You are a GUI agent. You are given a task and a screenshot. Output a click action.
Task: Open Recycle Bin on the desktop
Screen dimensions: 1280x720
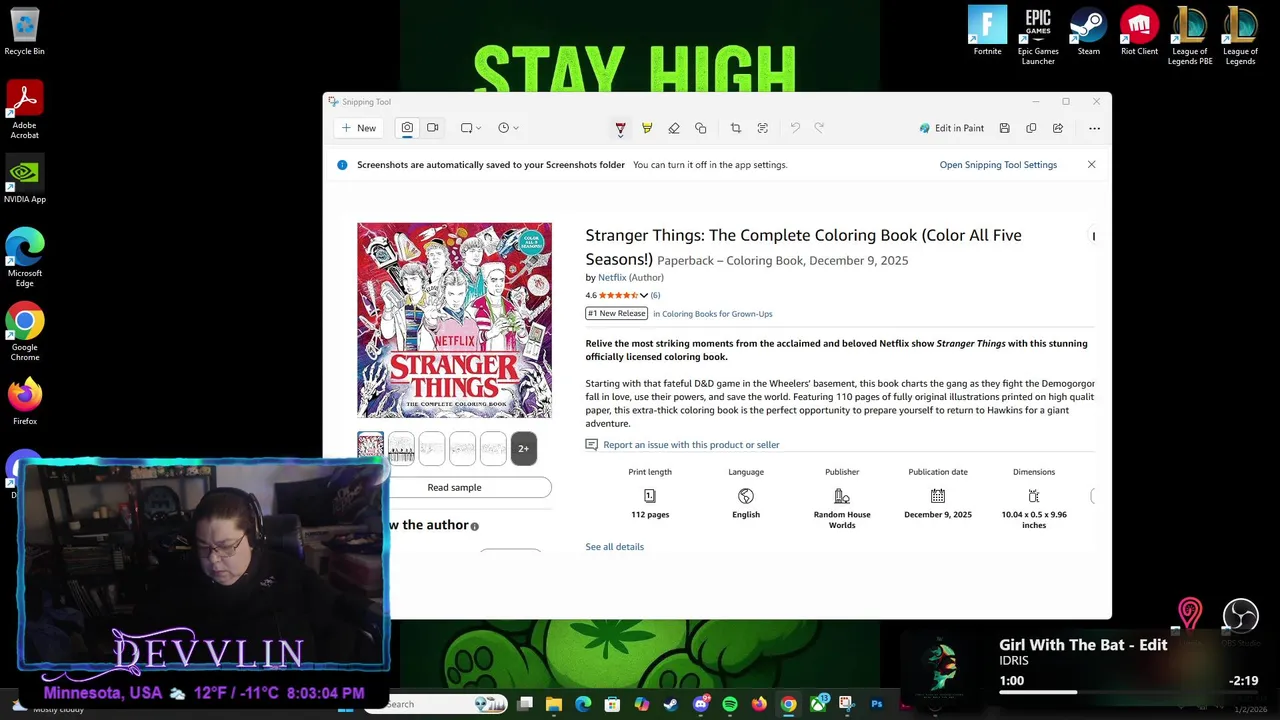pos(24,32)
